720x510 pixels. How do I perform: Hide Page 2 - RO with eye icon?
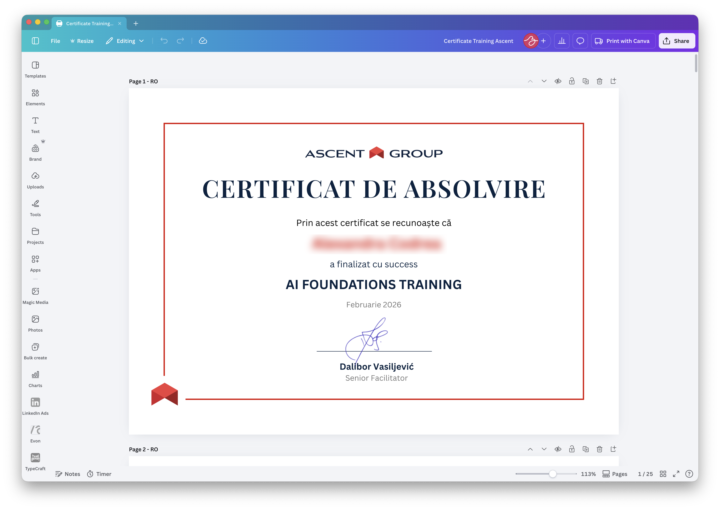(558, 449)
